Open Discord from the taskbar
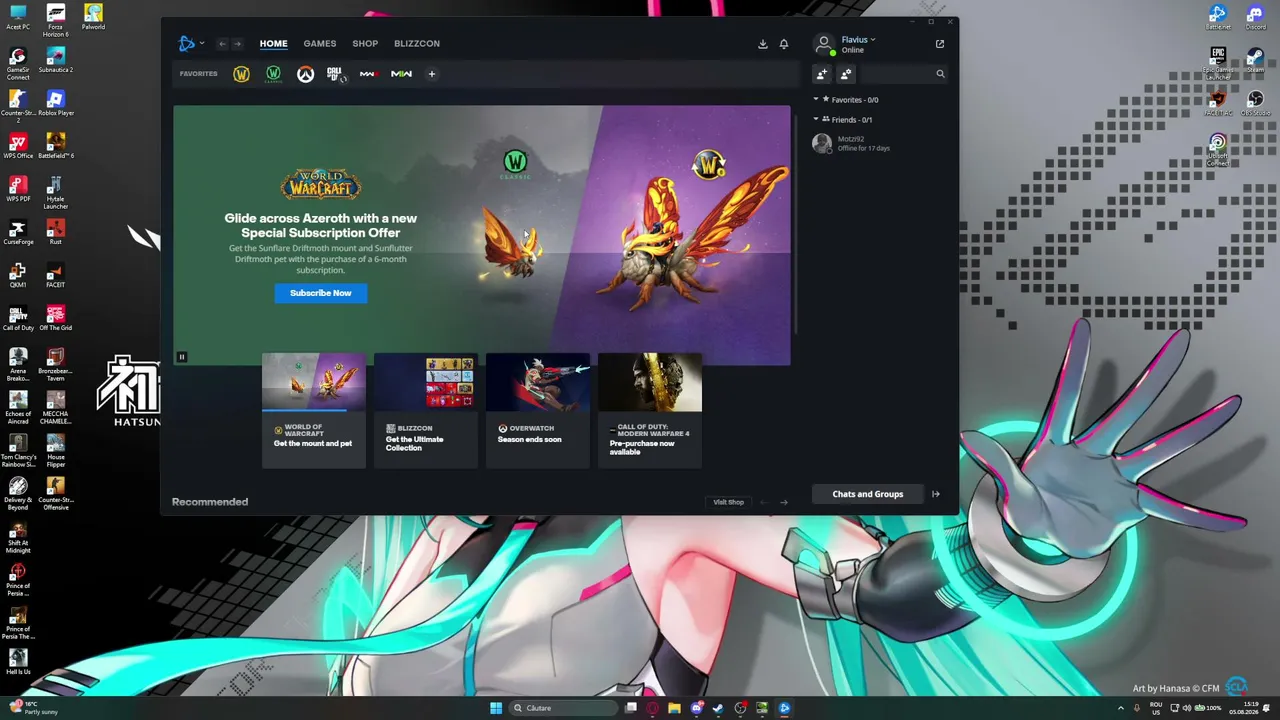Viewport: 1280px width, 720px height. [697, 708]
